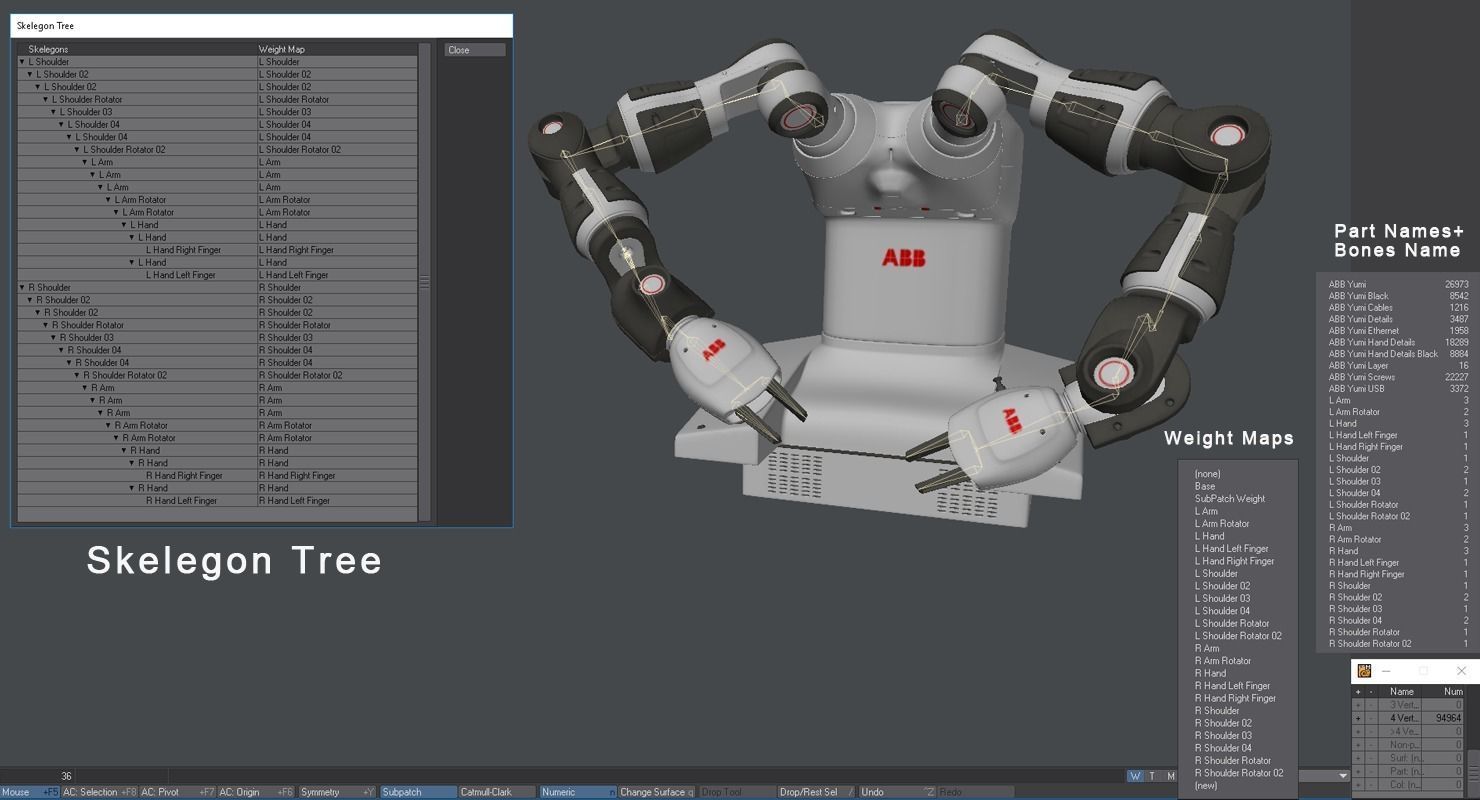
Task: Select ABB Yumi Cables in parts list
Action: coord(1398,308)
